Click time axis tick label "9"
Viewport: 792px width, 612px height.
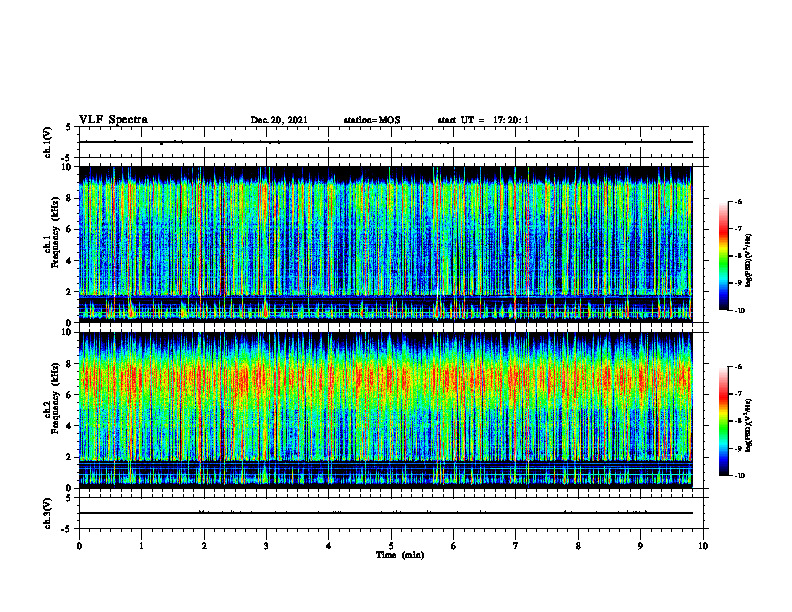(x=640, y=546)
